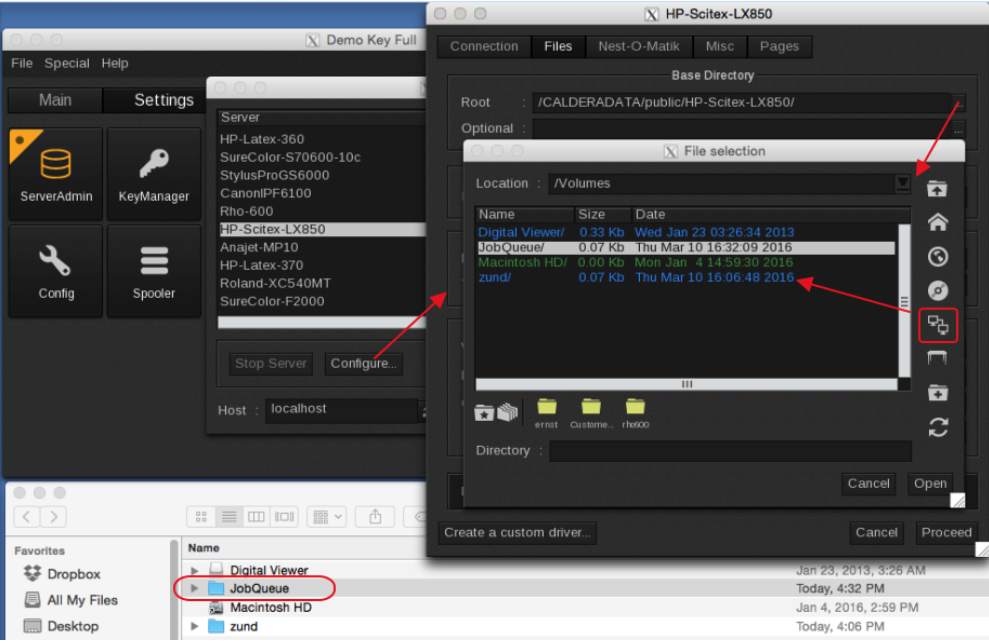Click the parent folder up icon
Screen dimensions: 989x643
coord(938,188)
